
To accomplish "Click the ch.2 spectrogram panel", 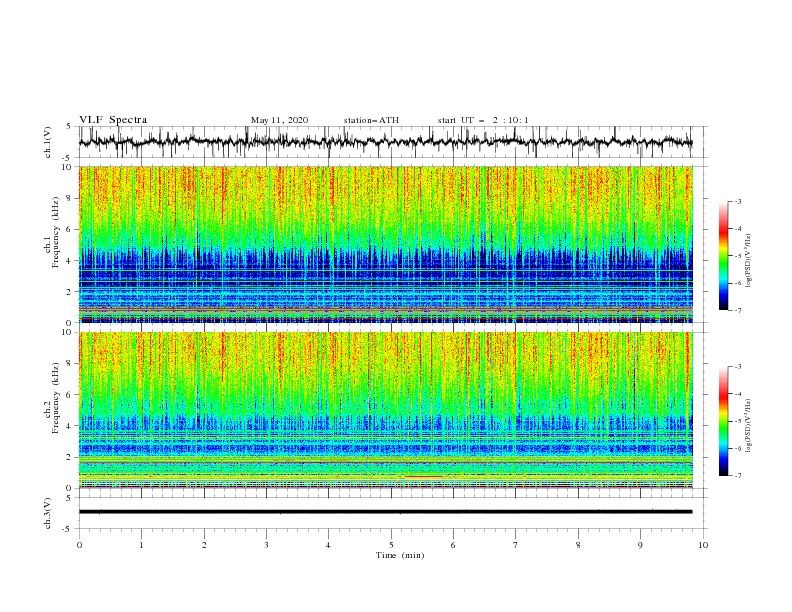I will click(x=386, y=410).
